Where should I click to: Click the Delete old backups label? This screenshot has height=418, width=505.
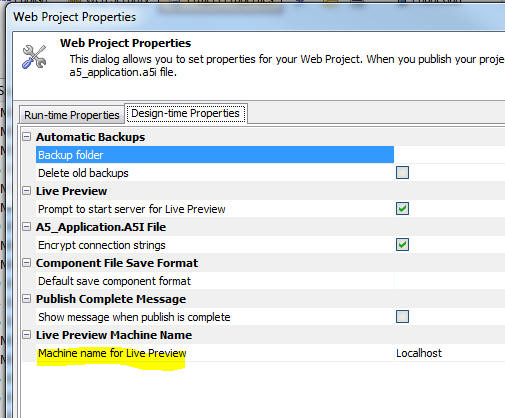point(83,173)
